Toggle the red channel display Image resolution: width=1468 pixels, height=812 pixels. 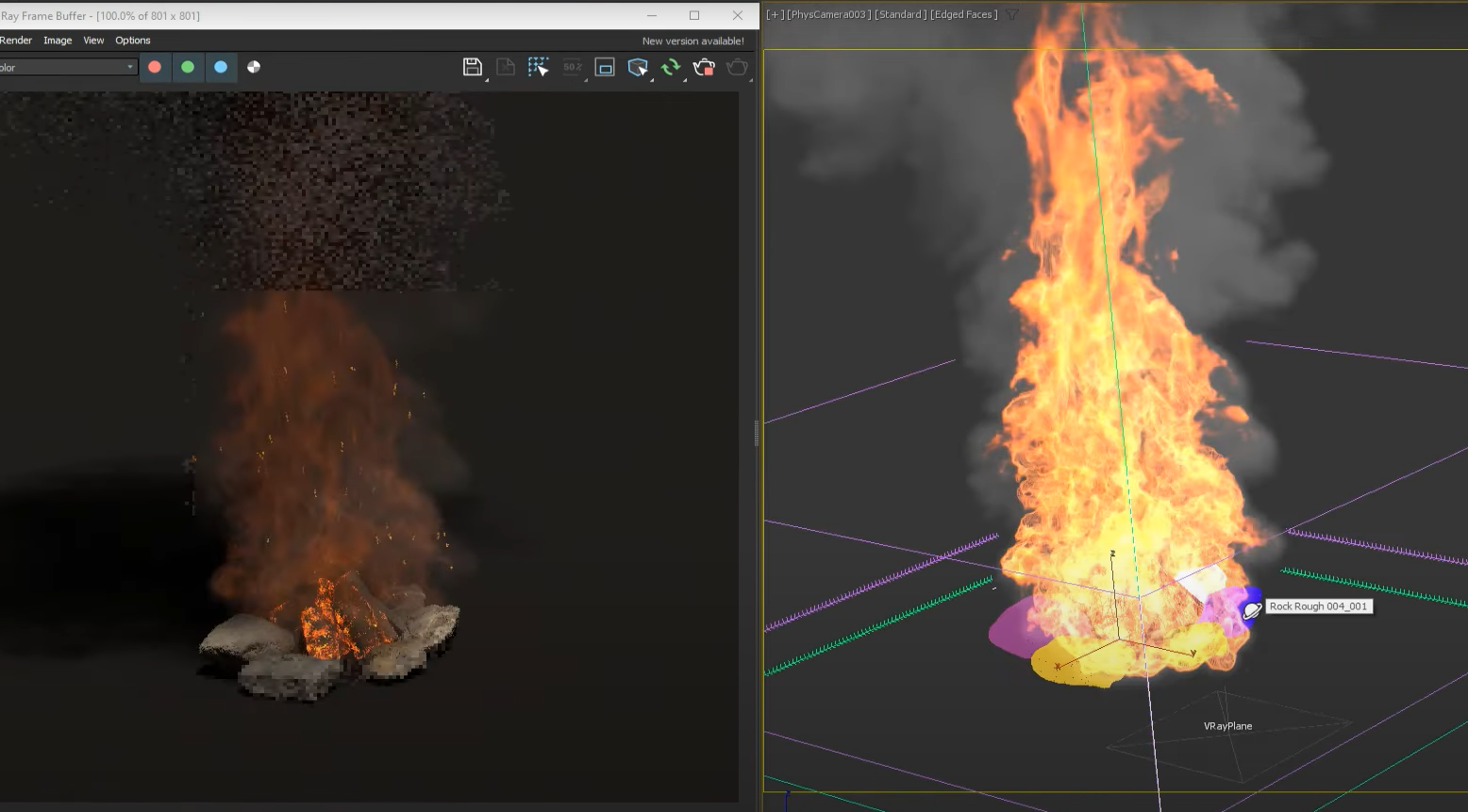pyautogui.click(x=155, y=67)
